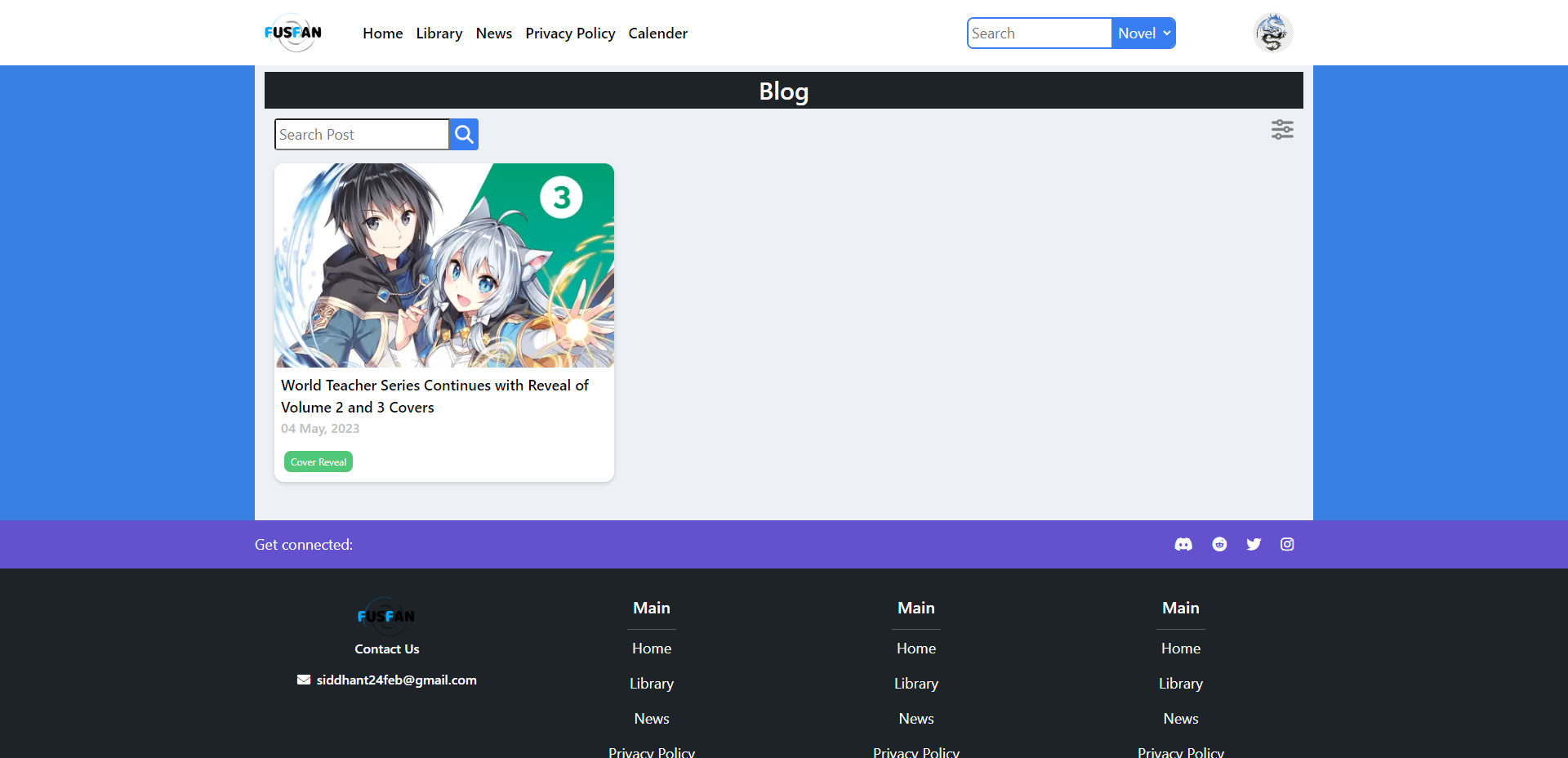Open Calender in the top navigation
Image resolution: width=1568 pixels, height=758 pixels.
tap(658, 33)
